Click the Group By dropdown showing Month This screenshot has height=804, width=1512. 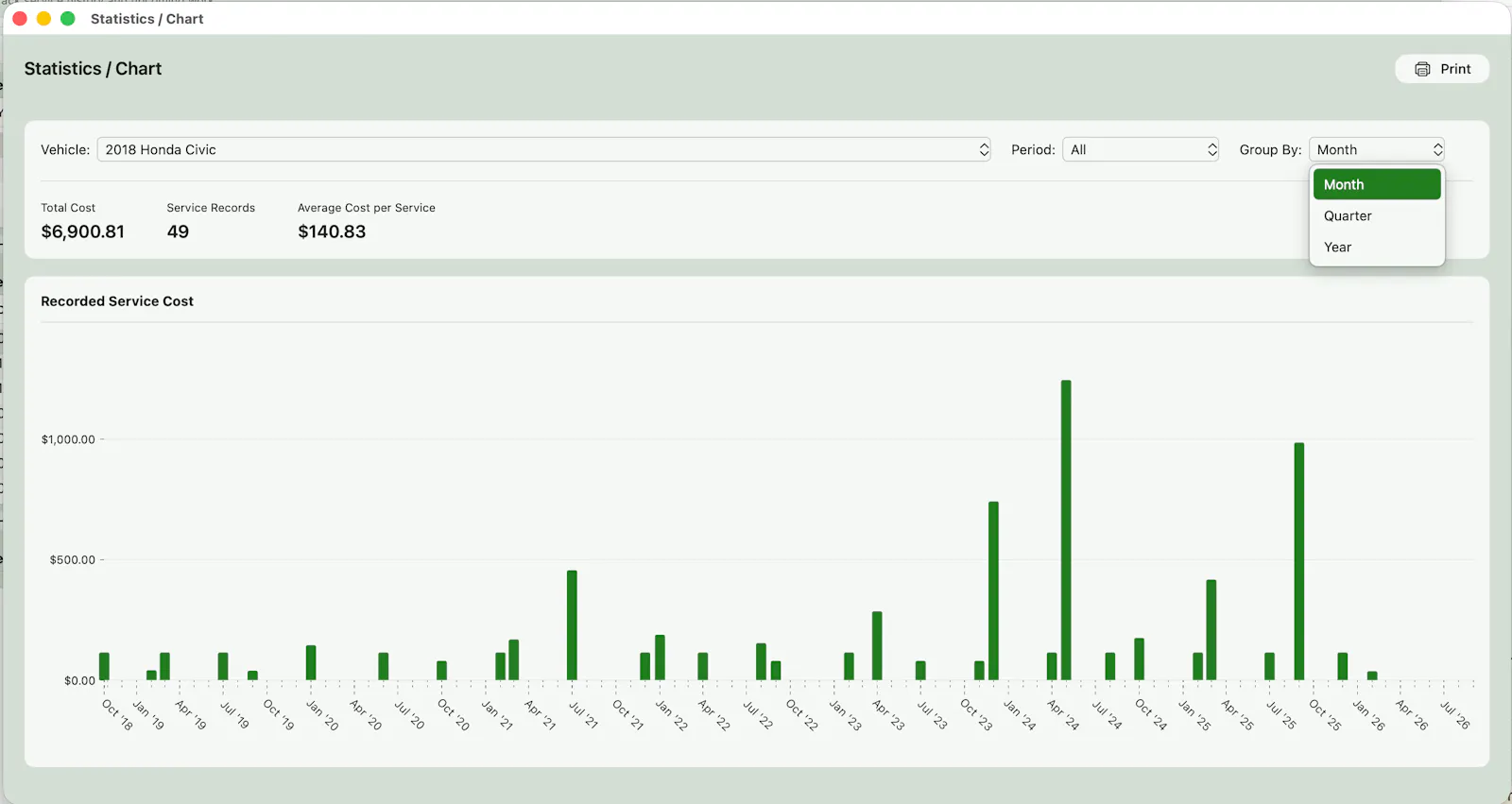click(1377, 149)
